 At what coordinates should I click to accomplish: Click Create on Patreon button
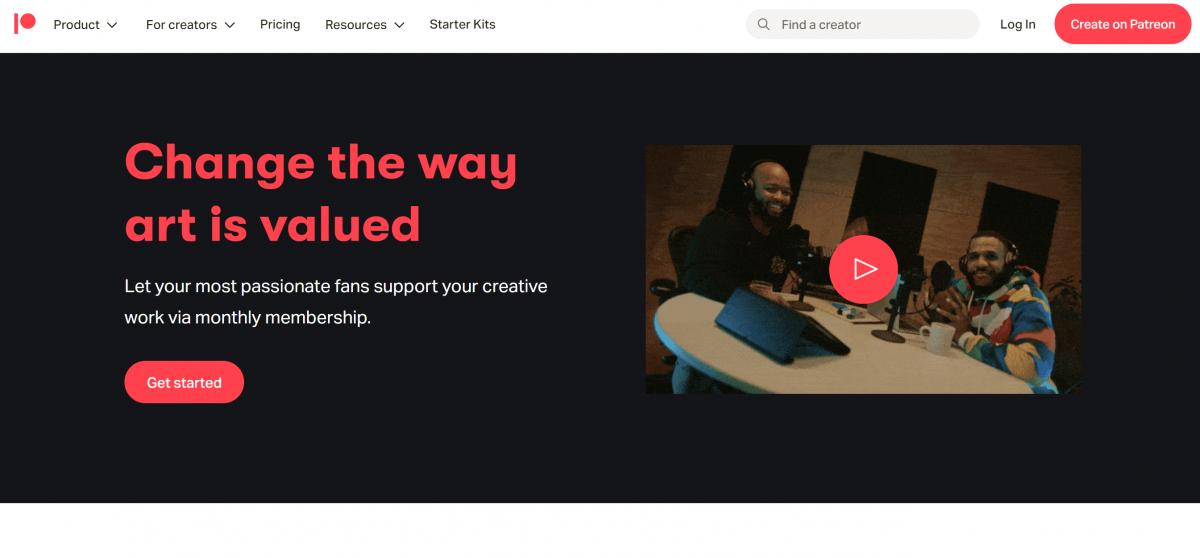1123,24
